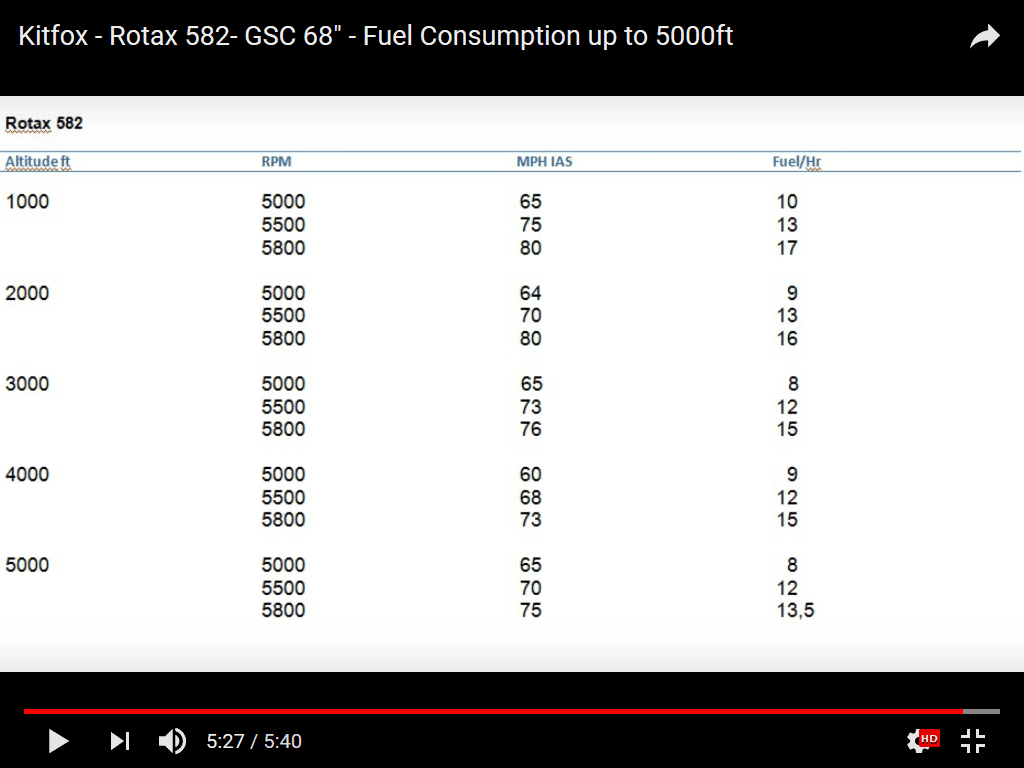
Task: Click the RPM column header
Action: [x=276, y=161]
